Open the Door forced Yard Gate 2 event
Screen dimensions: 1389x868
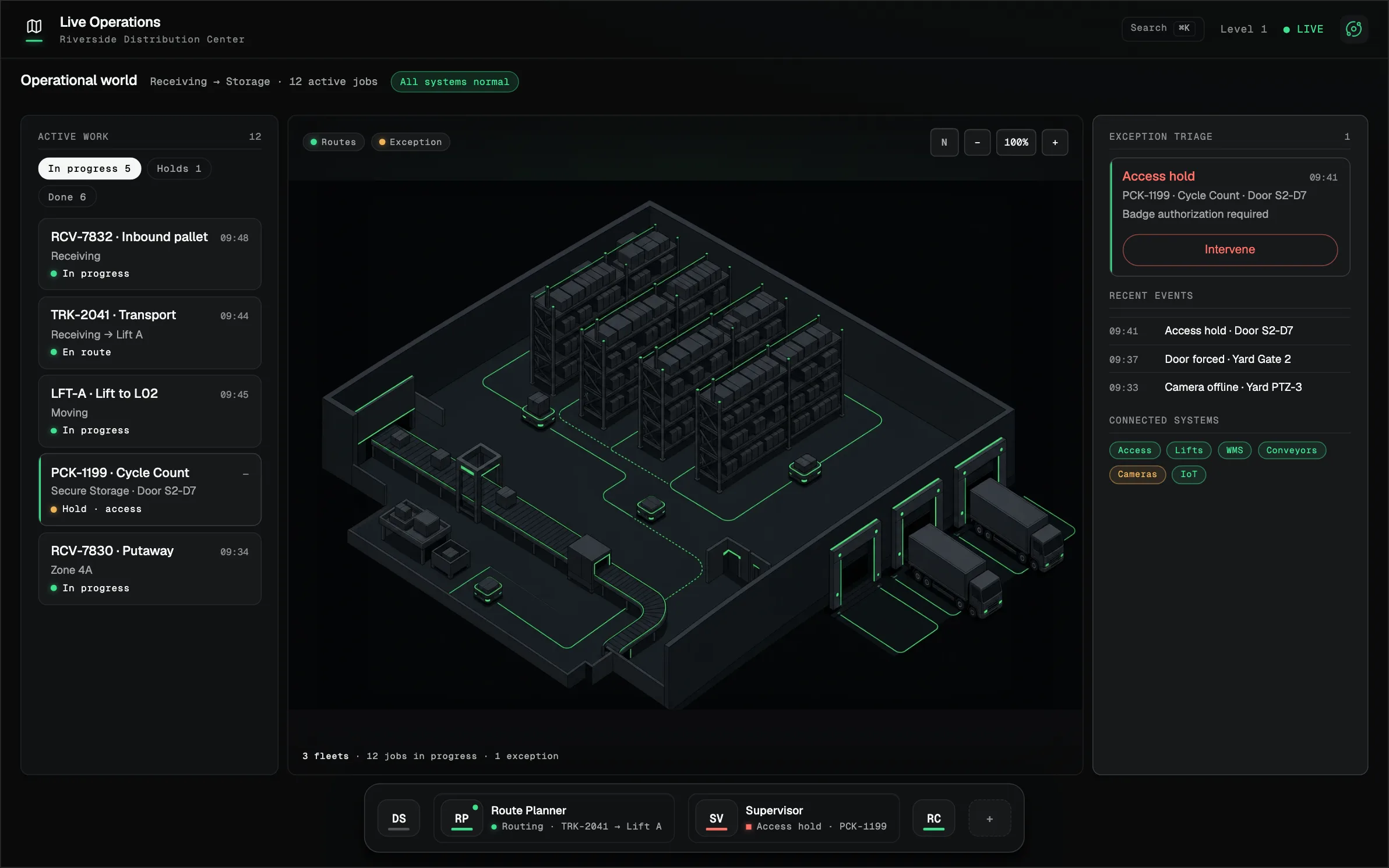coord(1229,359)
